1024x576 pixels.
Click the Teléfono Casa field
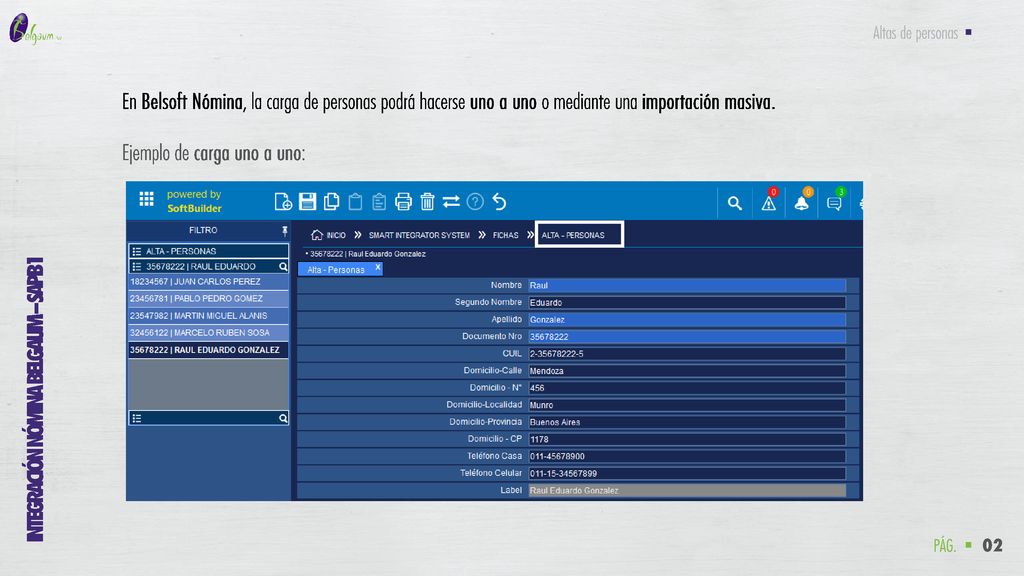[x=687, y=456]
